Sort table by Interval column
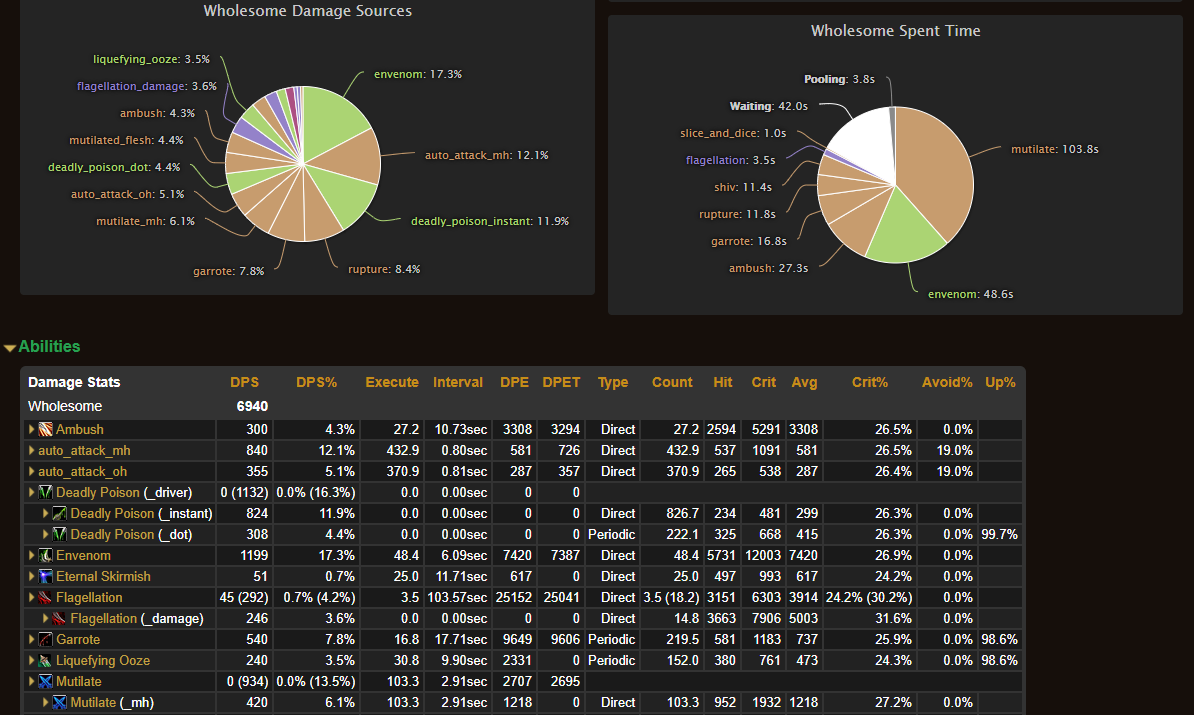The width and height of the screenshot is (1194, 715). coord(458,382)
